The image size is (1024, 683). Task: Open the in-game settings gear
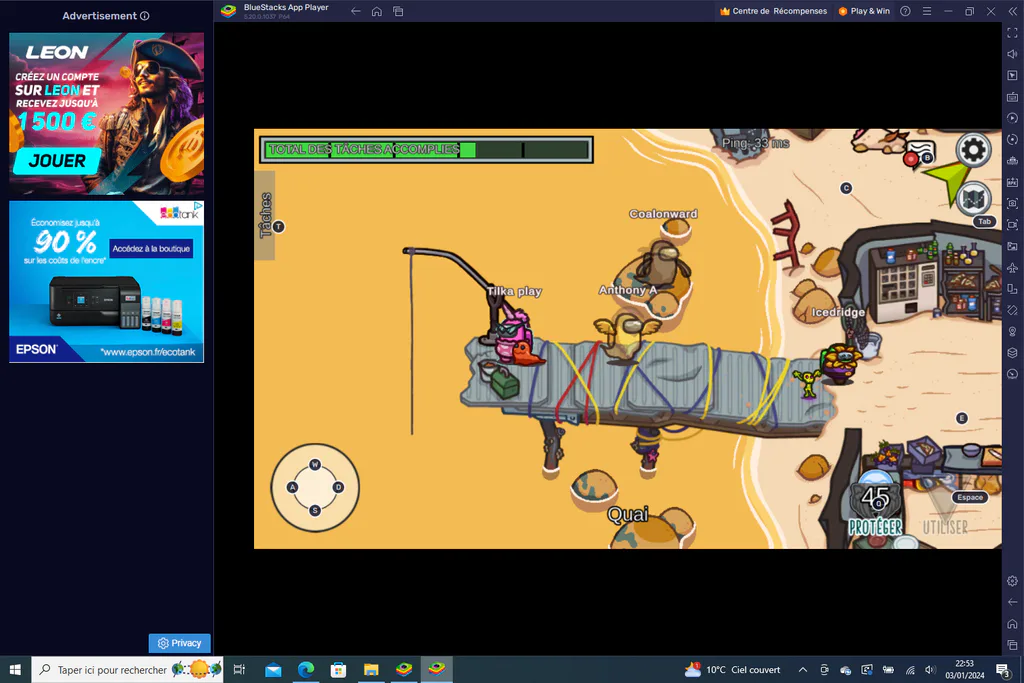[973, 150]
